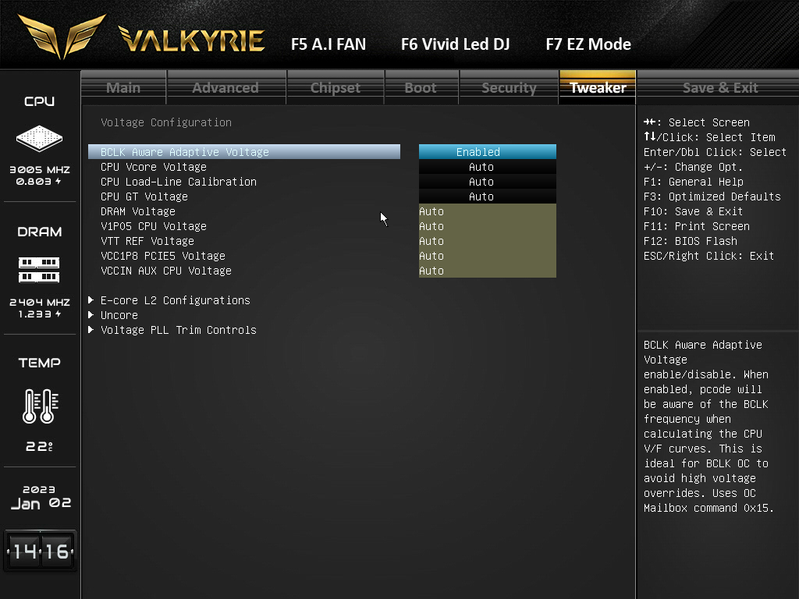Viewport: 799px width, 599px height.
Task: Select VCCIN AUX CPU Voltage label
Action: point(166,270)
